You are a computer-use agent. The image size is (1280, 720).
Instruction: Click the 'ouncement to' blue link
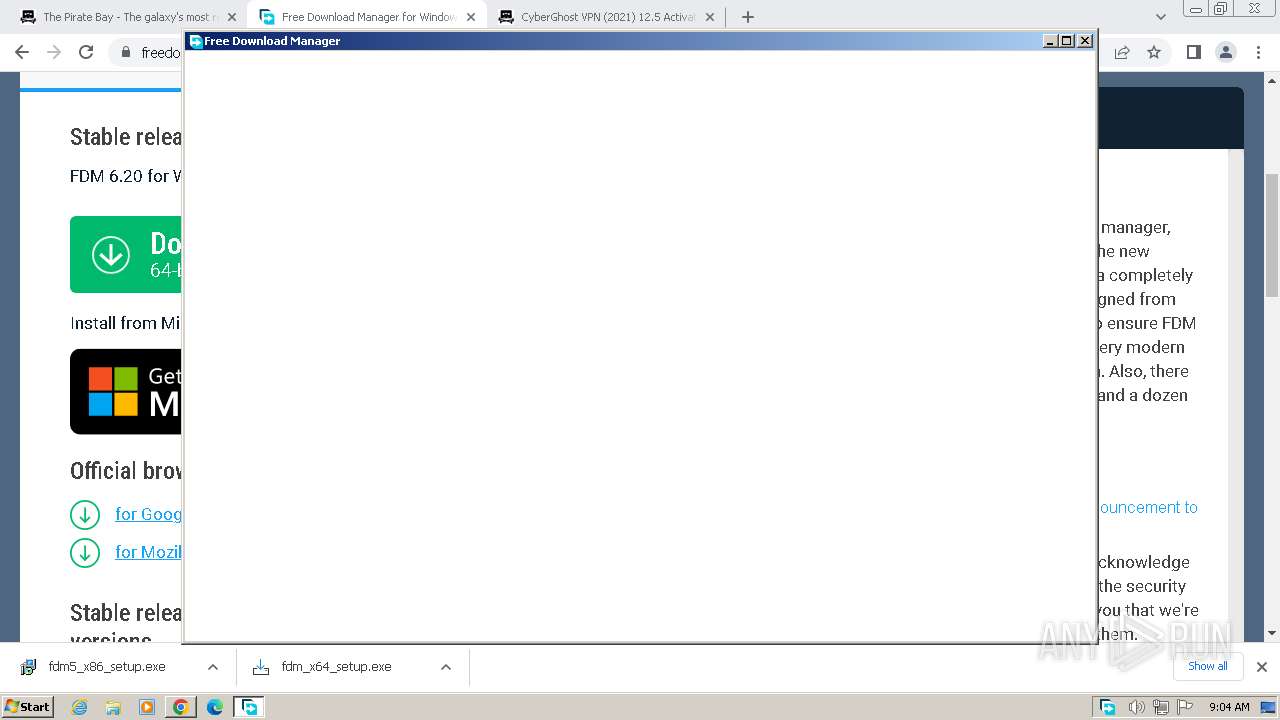[x=1148, y=507]
